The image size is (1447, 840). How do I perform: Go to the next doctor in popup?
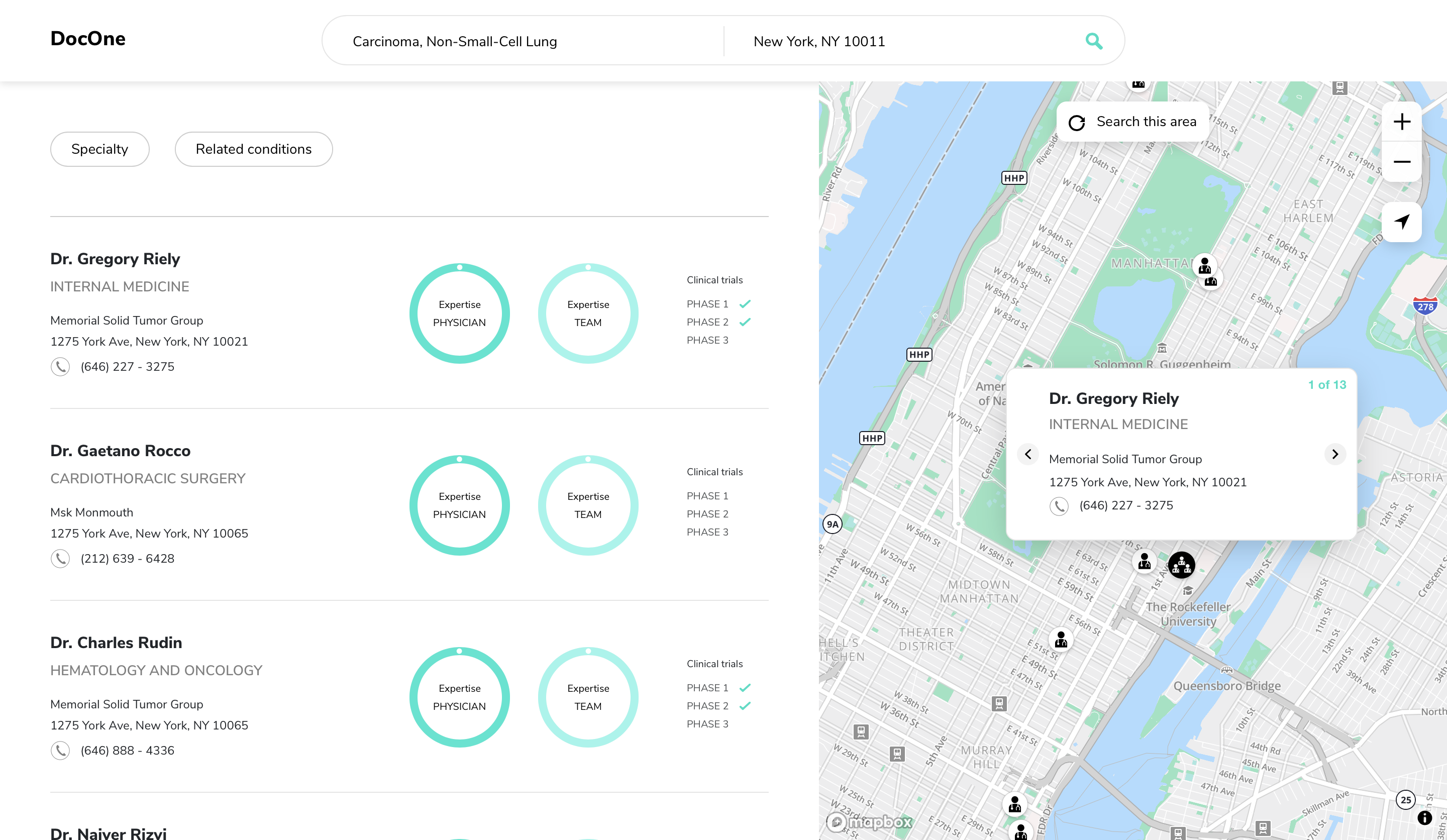click(x=1335, y=454)
